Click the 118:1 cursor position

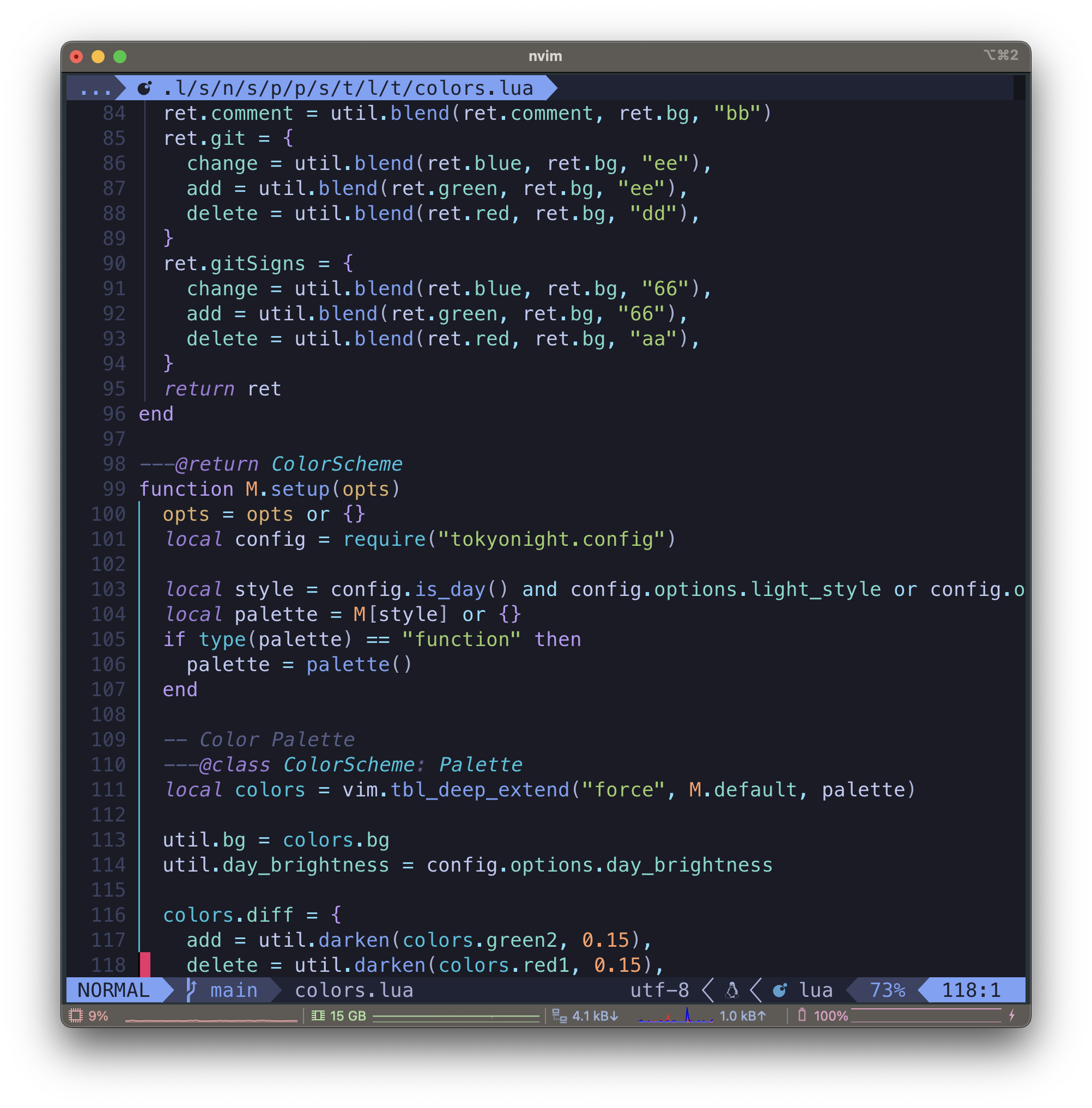pos(971,990)
